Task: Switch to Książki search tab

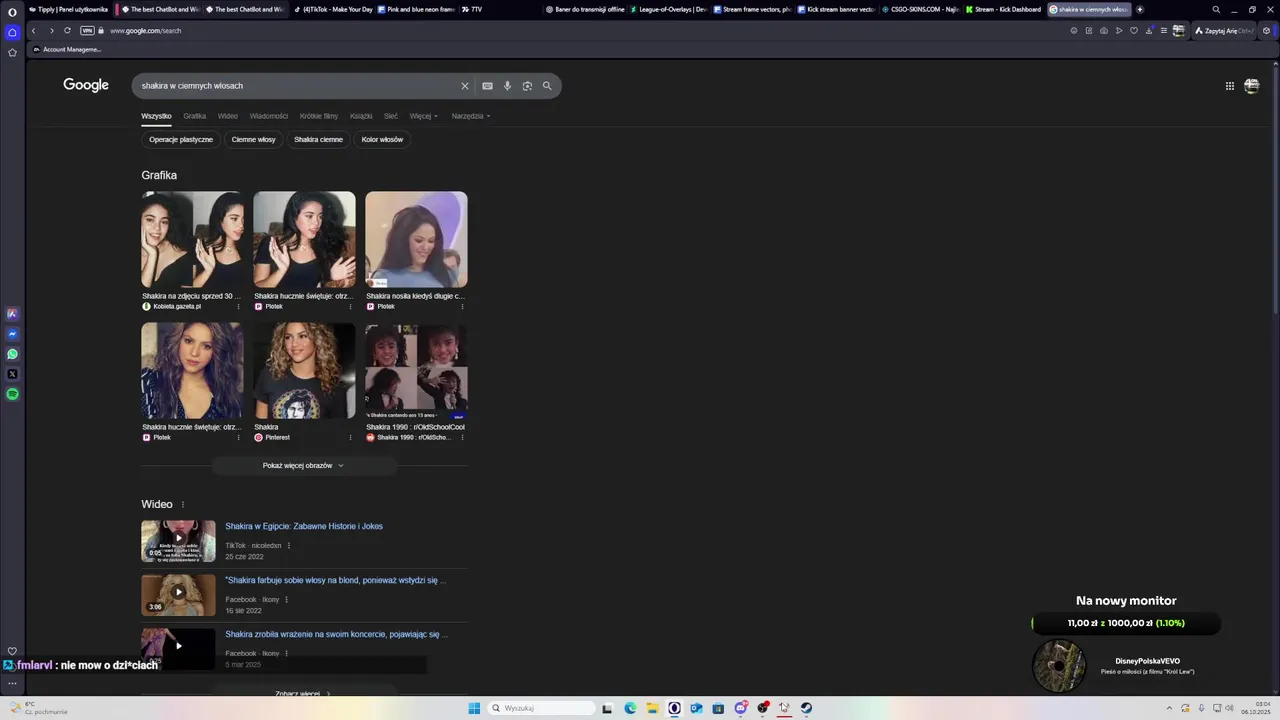Action: click(361, 116)
